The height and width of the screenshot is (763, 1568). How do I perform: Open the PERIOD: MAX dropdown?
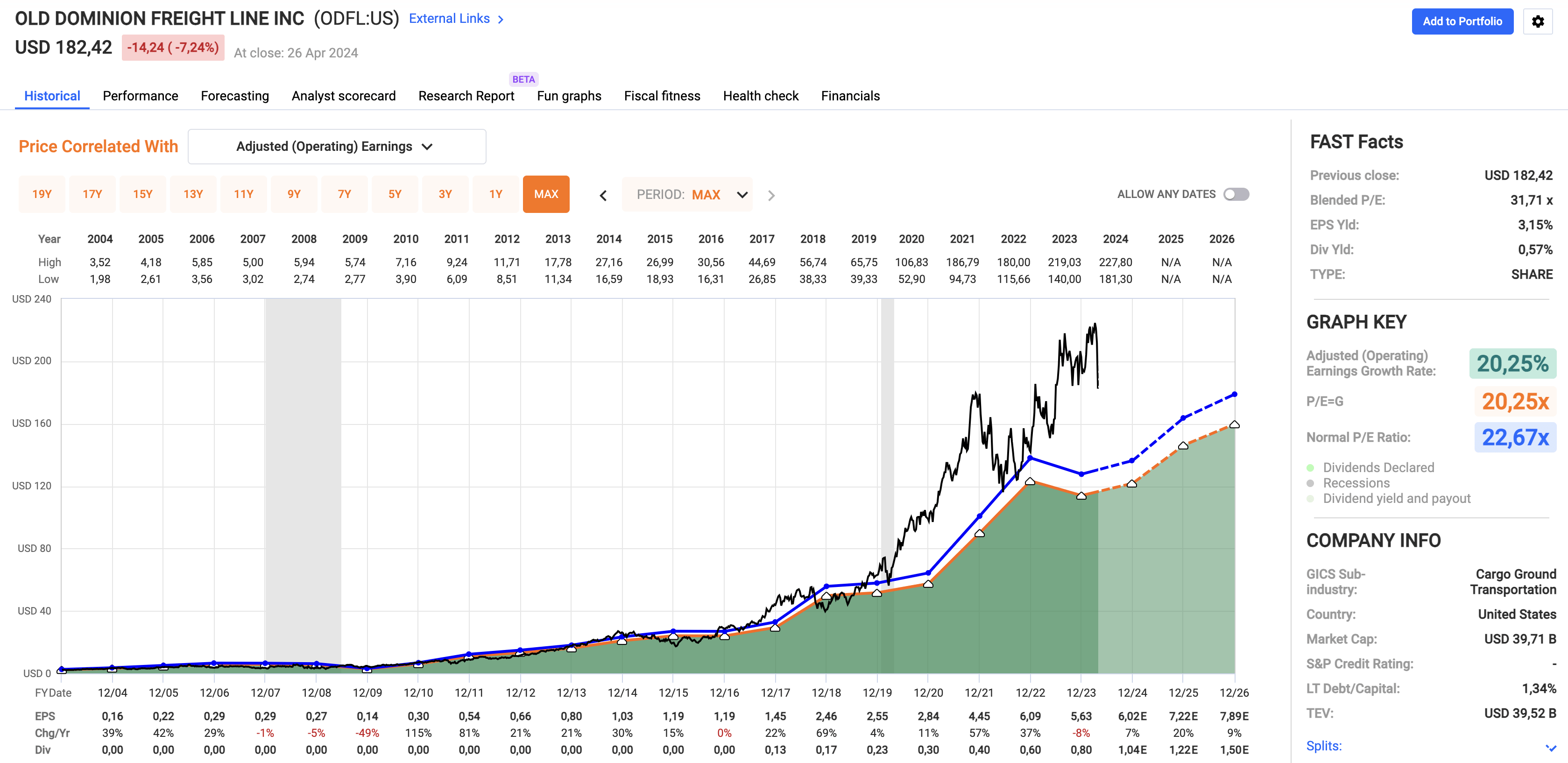pyautogui.click(x=687, y=195)
